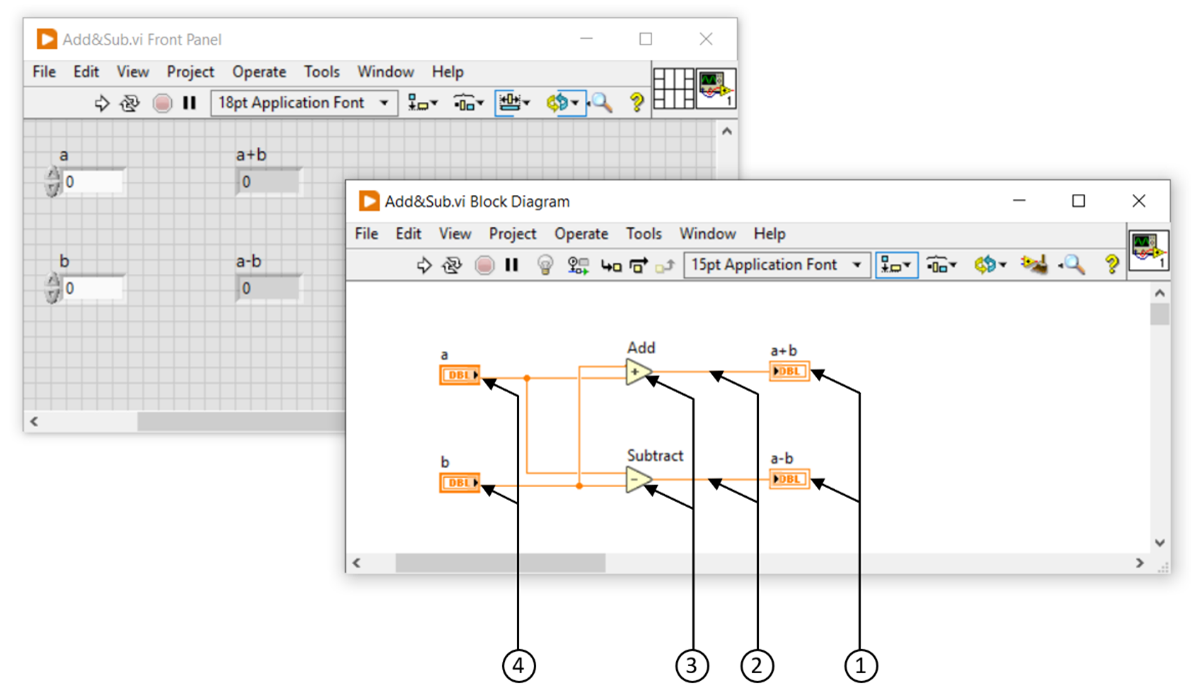Click the Step Into icon
The image size is (1191, 700).
611,265
